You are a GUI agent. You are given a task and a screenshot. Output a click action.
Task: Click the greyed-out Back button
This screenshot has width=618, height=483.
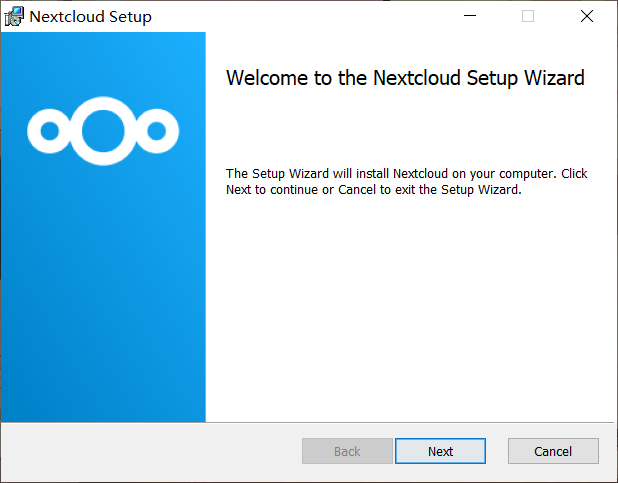click(347, 451)
